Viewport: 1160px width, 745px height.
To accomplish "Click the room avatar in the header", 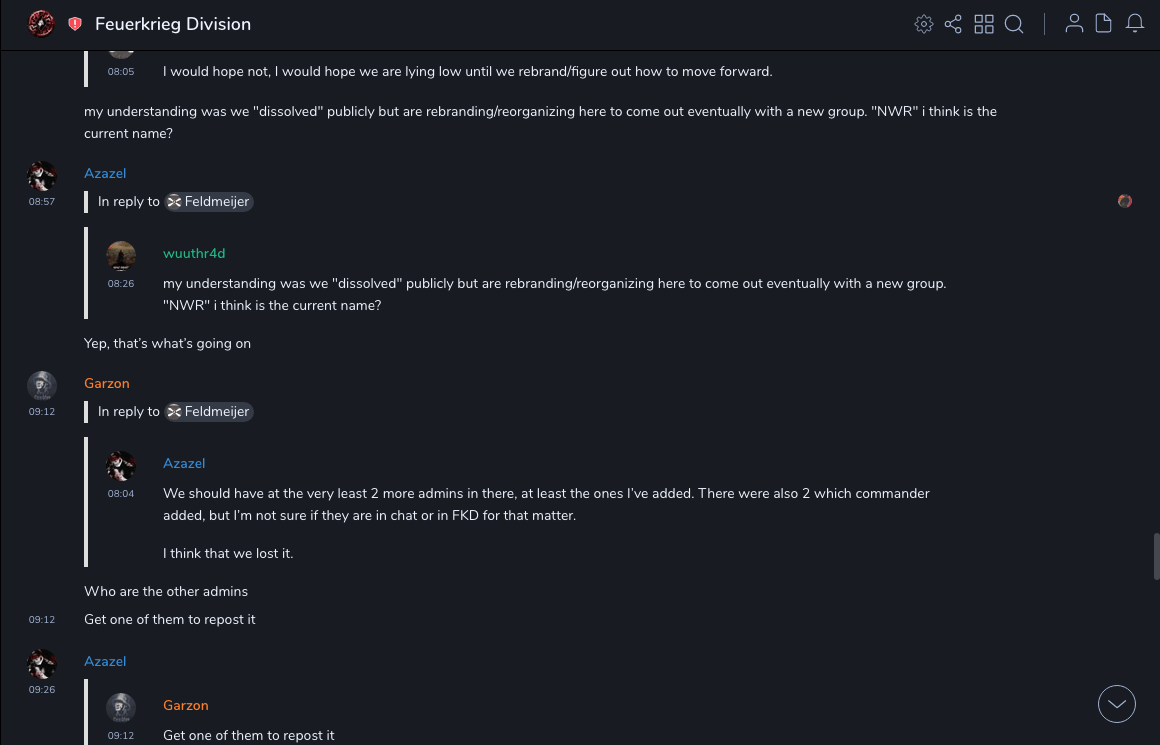I will pyautogui.click(x=41, y=24).
